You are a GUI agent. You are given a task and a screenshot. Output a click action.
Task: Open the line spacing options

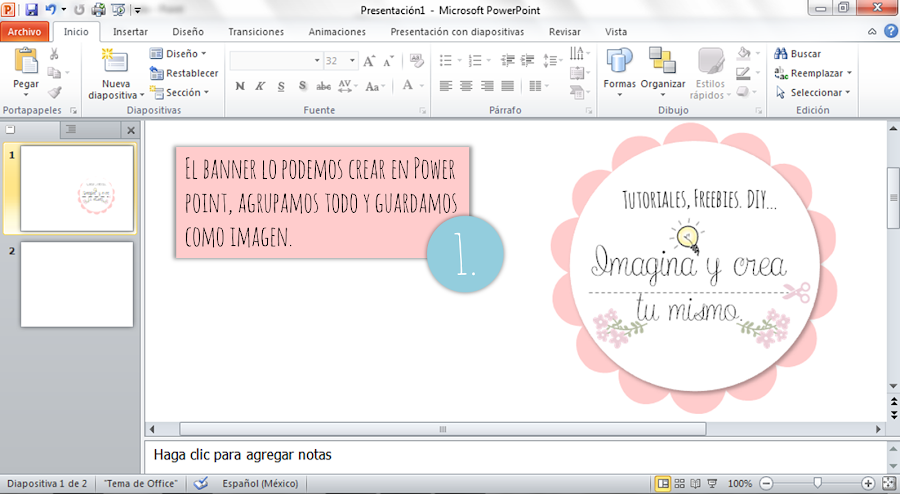click(552, 60)
